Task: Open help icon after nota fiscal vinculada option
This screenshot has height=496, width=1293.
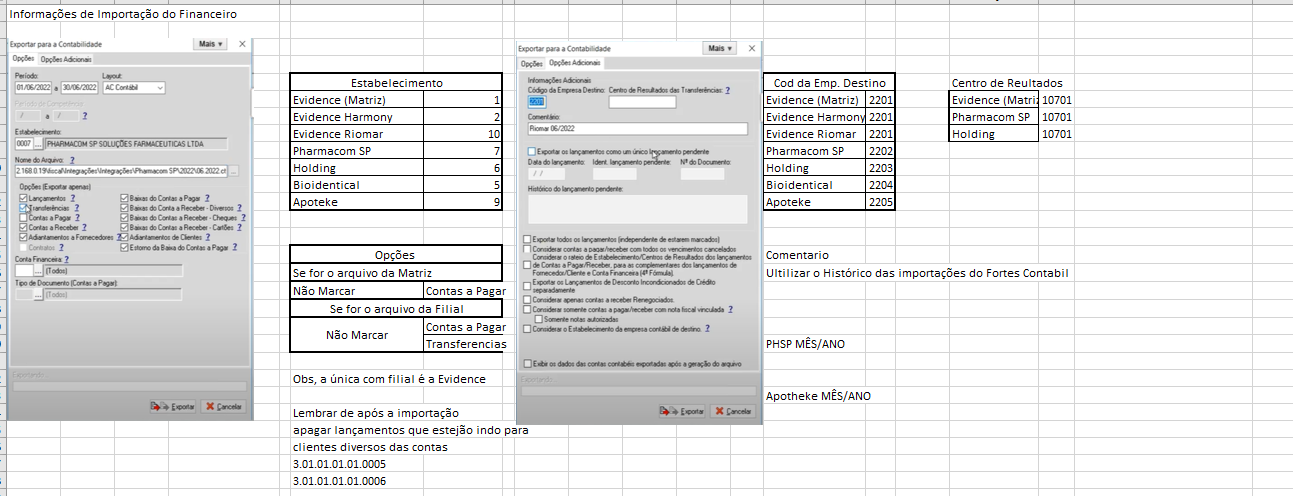Action: pos(730,309)
